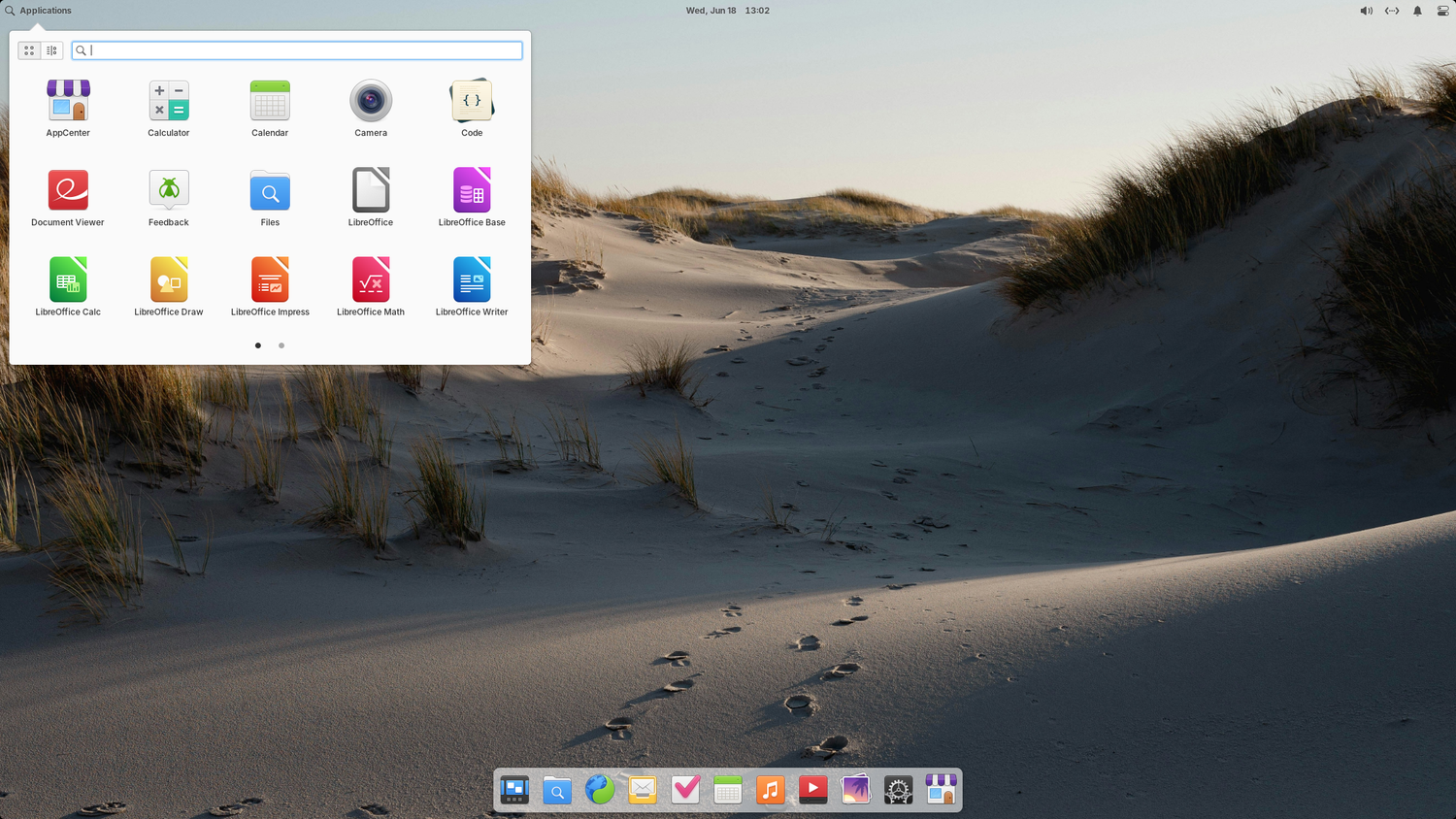The height and width of the screenshot is (819, 1456).
Task: Launch AppCenter from the dock
Action: coord(942,790)
